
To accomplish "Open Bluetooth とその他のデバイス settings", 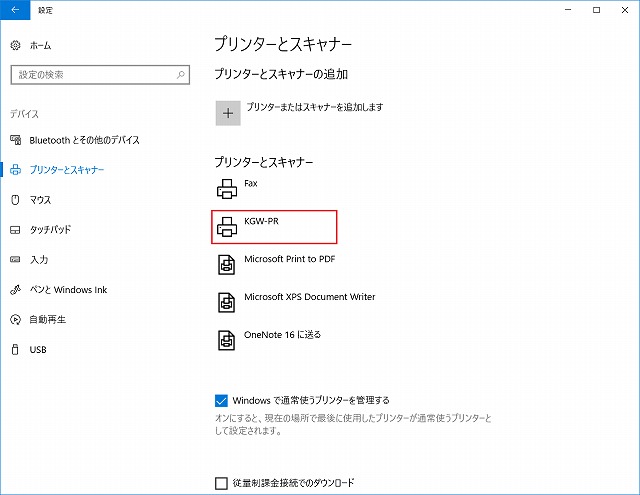I will (x=84, y=140).
